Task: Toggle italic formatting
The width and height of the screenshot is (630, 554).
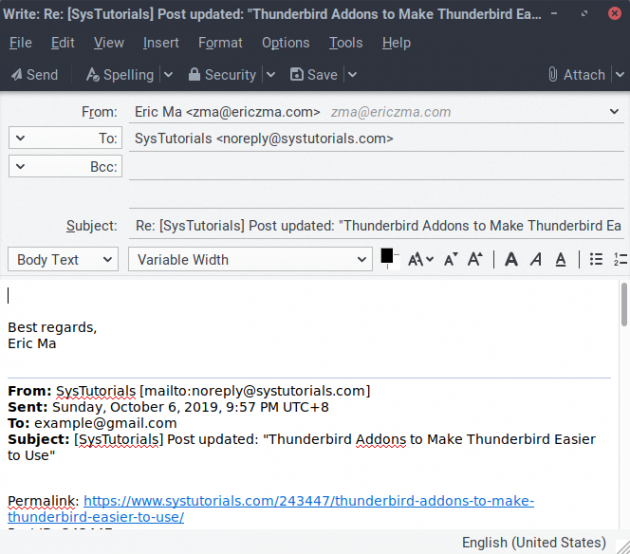Action: 536,260
